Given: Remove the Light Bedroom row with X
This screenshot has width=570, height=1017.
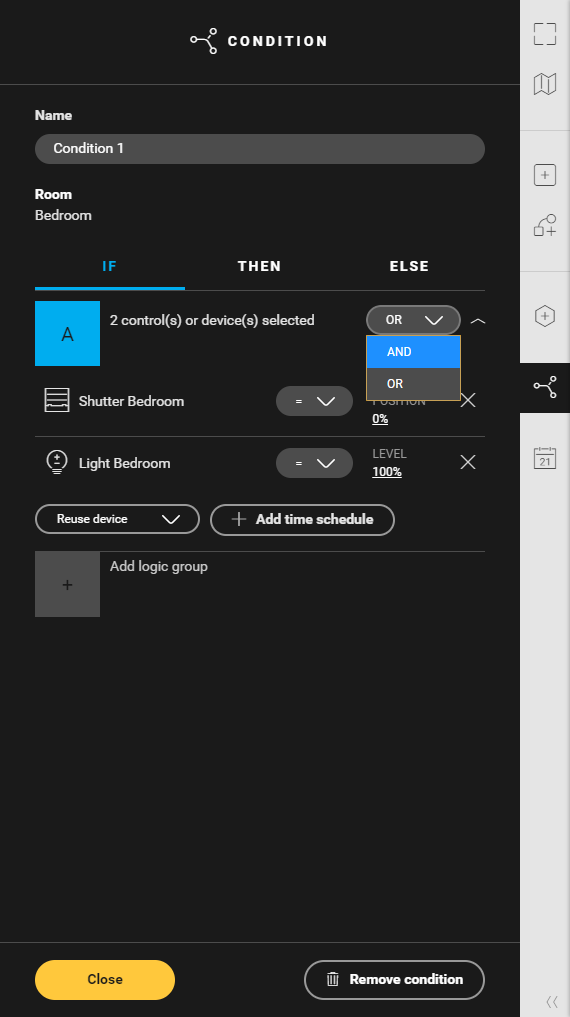Looking at the screenshot, I should click(x=468, y=462).
